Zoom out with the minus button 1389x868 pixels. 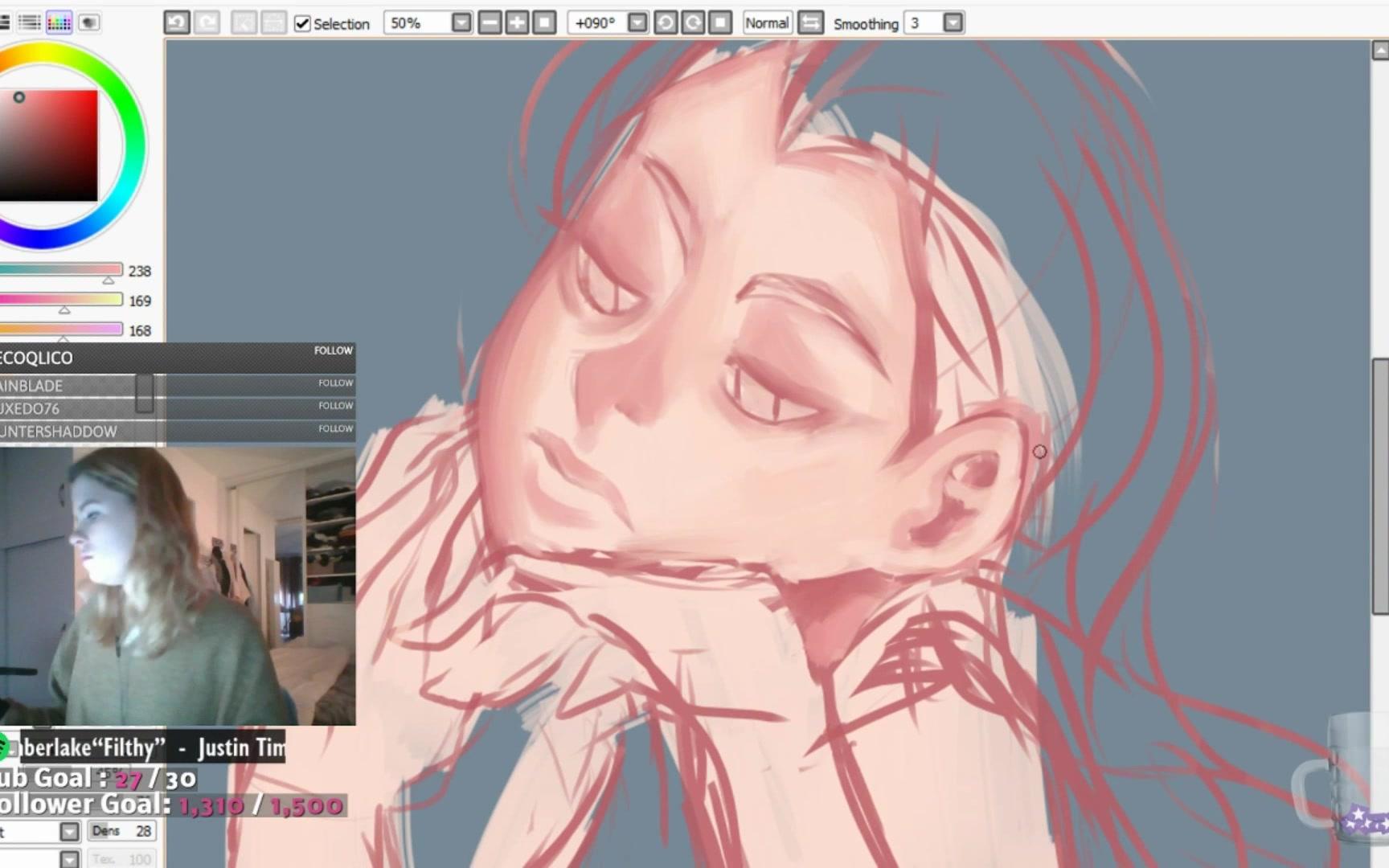click(x=490, y=23)
